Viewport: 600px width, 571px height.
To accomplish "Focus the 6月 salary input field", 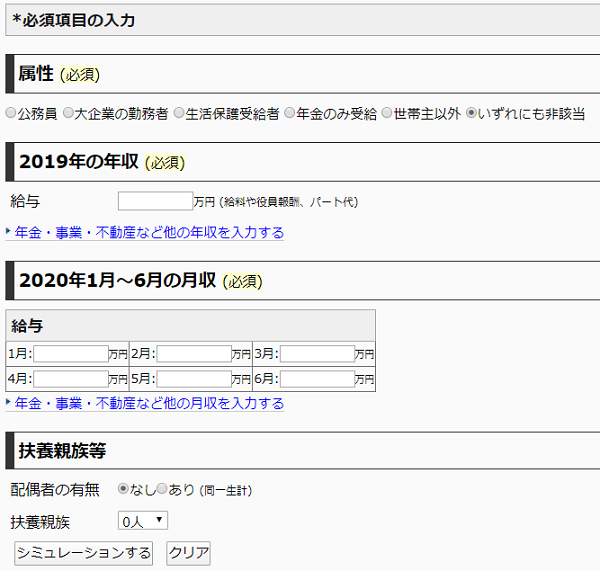I will pyautogui.click(x=318, y=379).
